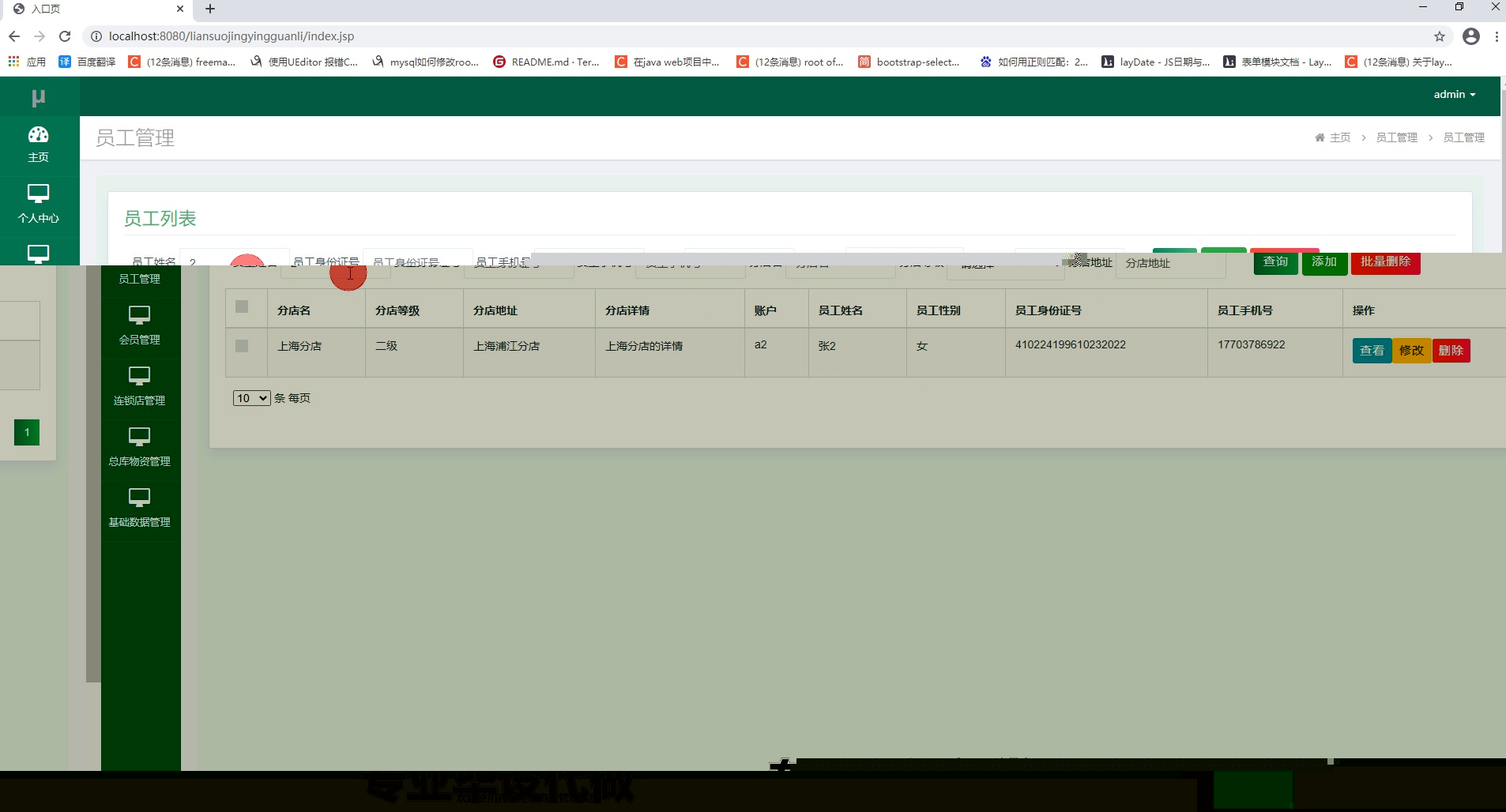Select 员工管理 in the breadcrumb trail
1506x812 pixels.
click(x=1396, y=137)
